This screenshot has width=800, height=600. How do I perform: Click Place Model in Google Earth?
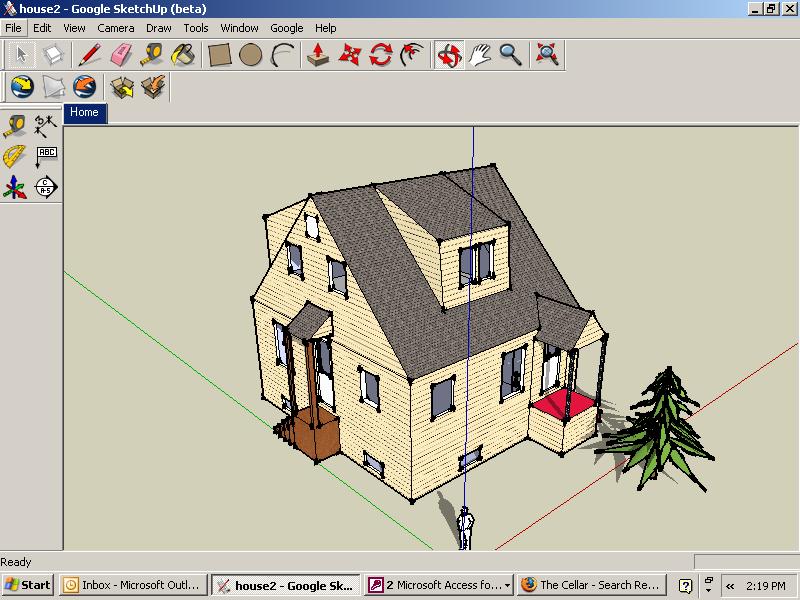(84, 87)
